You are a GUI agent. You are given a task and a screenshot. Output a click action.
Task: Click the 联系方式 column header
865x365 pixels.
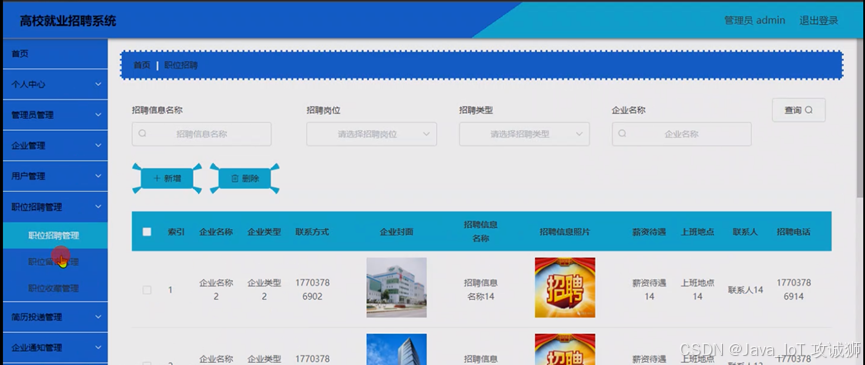[312, 232]
